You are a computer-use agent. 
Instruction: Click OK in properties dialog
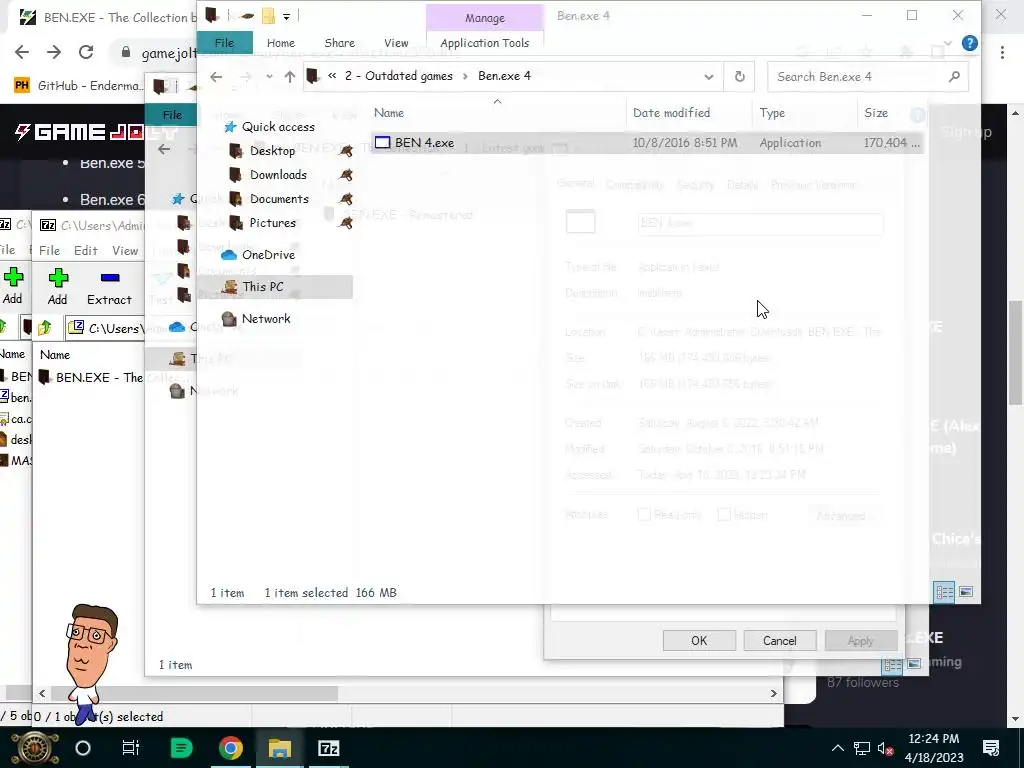tap(699, 641)
